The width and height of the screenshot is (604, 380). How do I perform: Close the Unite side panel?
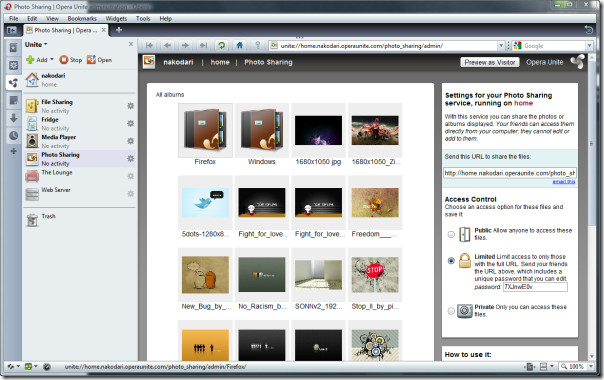tap(131, 44)
